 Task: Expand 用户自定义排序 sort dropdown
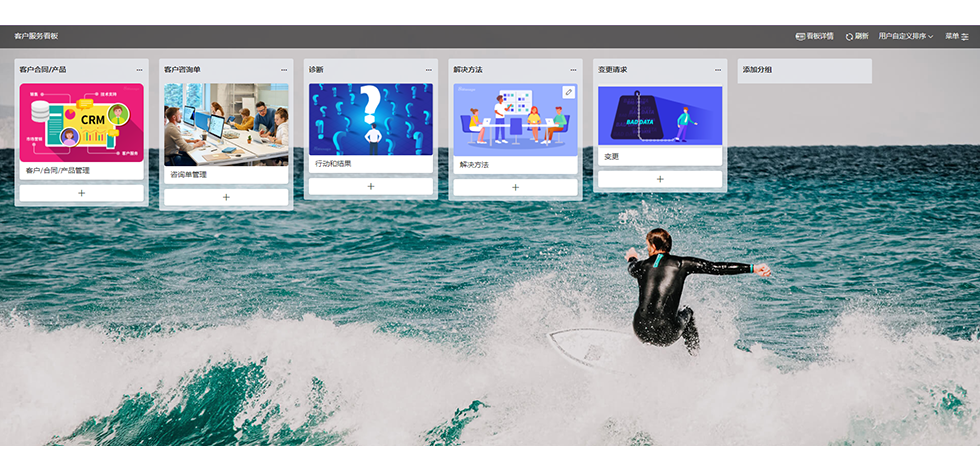click(x=905, y=36)
